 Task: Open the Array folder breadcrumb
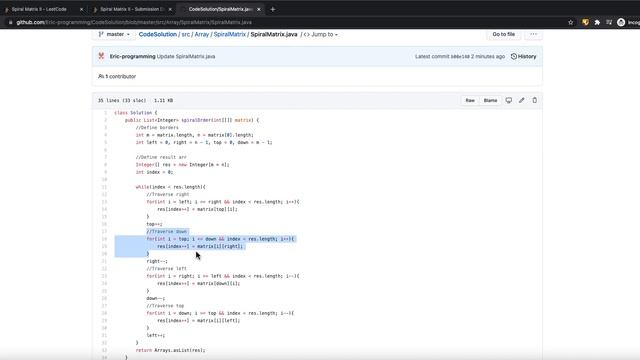click(202, 34)
